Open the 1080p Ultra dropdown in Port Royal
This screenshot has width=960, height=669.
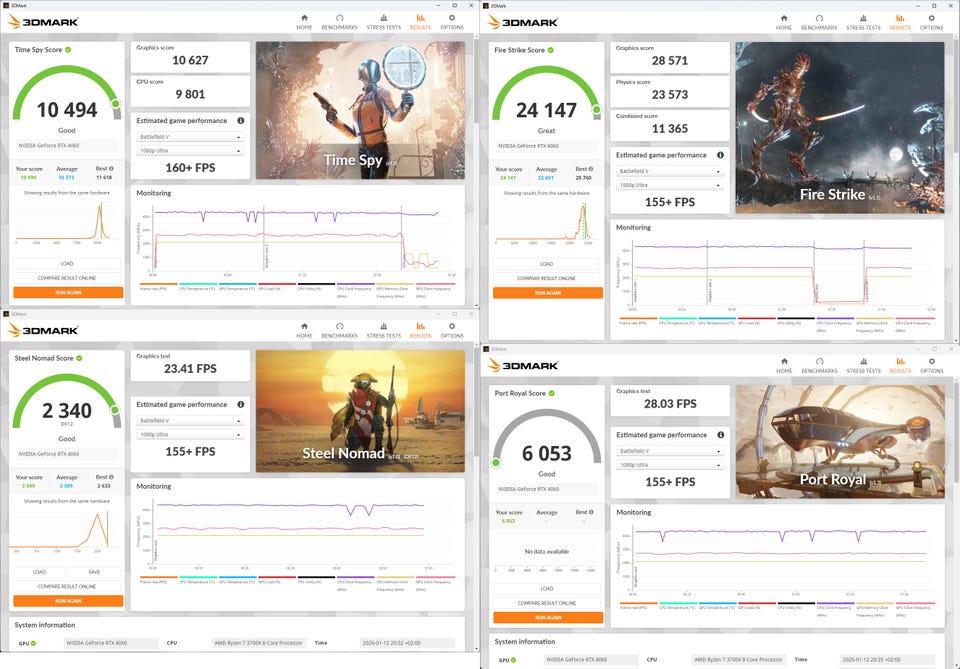(x=670, y=465)
